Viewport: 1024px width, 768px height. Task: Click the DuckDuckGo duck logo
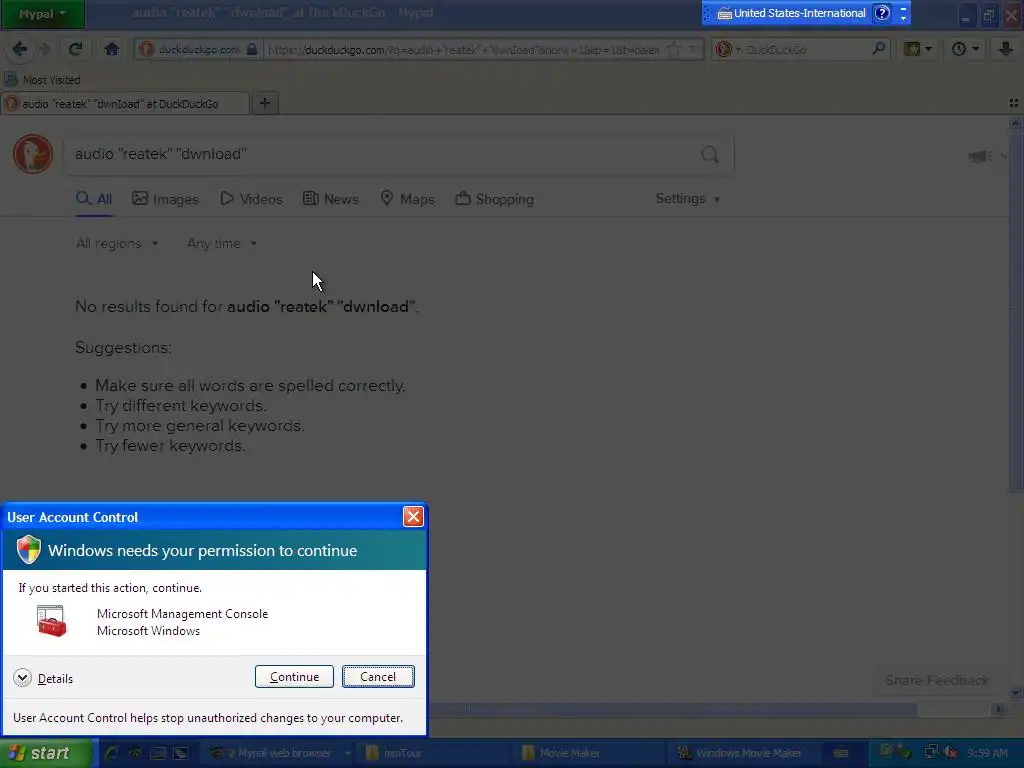click(x=33, y=154)
